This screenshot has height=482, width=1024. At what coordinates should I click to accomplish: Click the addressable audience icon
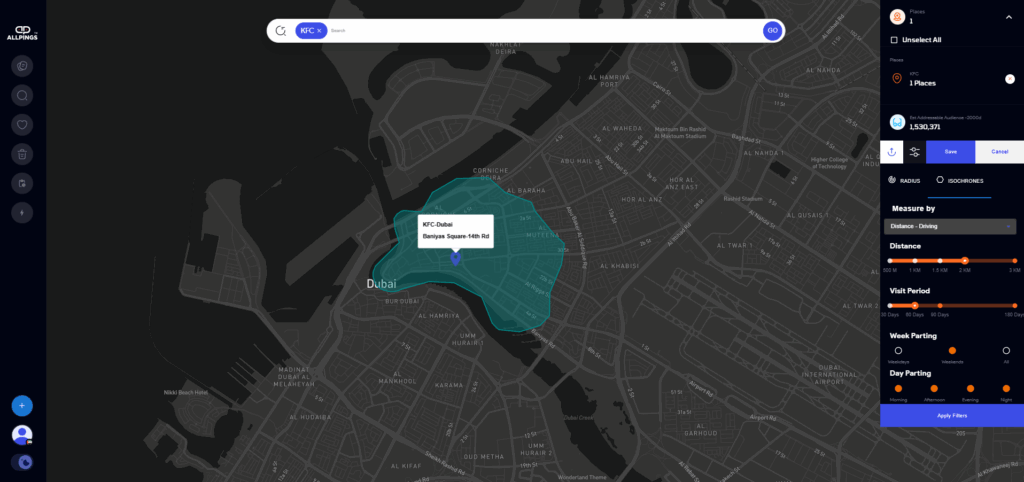[897, 122]
